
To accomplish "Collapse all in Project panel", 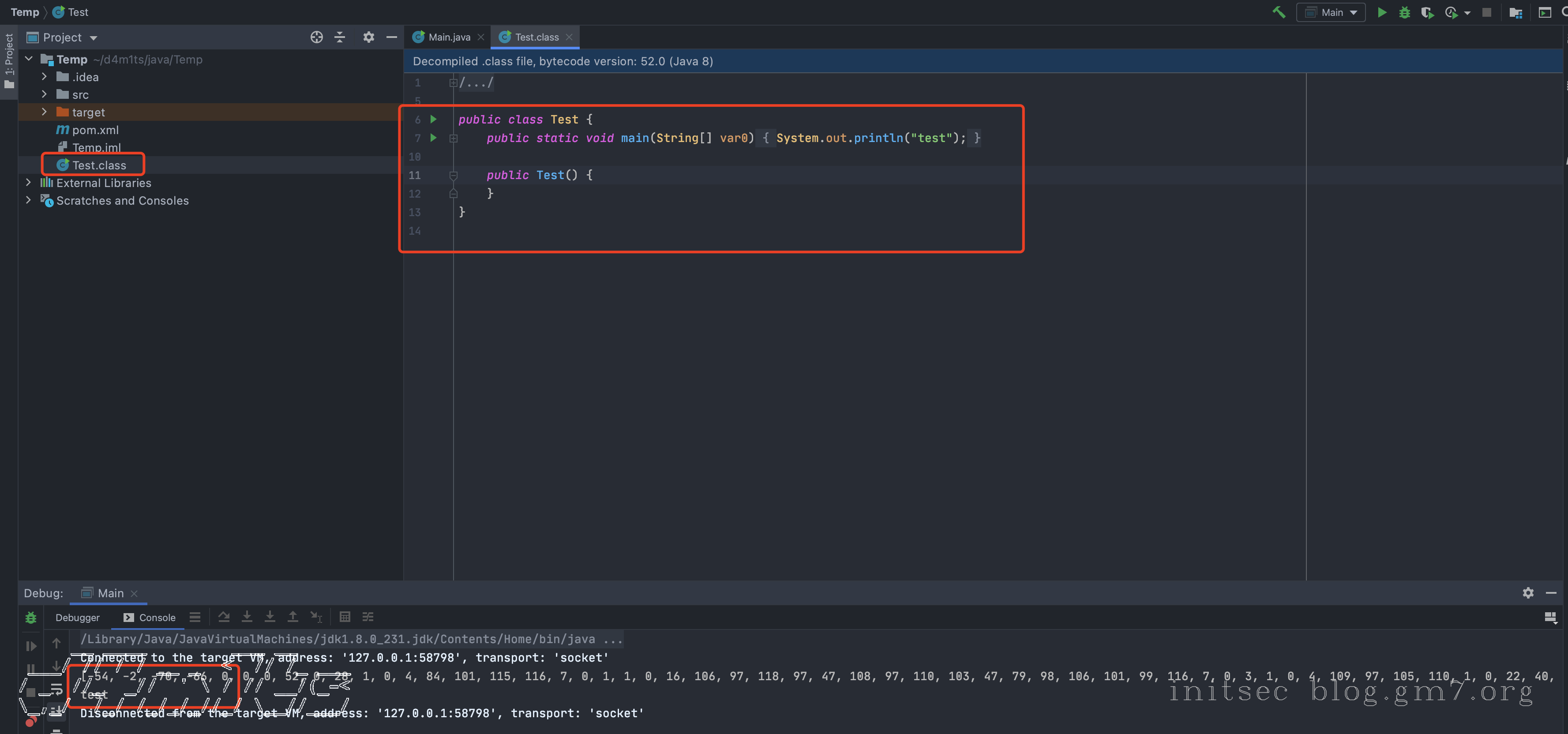I will click(x=340, y=37).
